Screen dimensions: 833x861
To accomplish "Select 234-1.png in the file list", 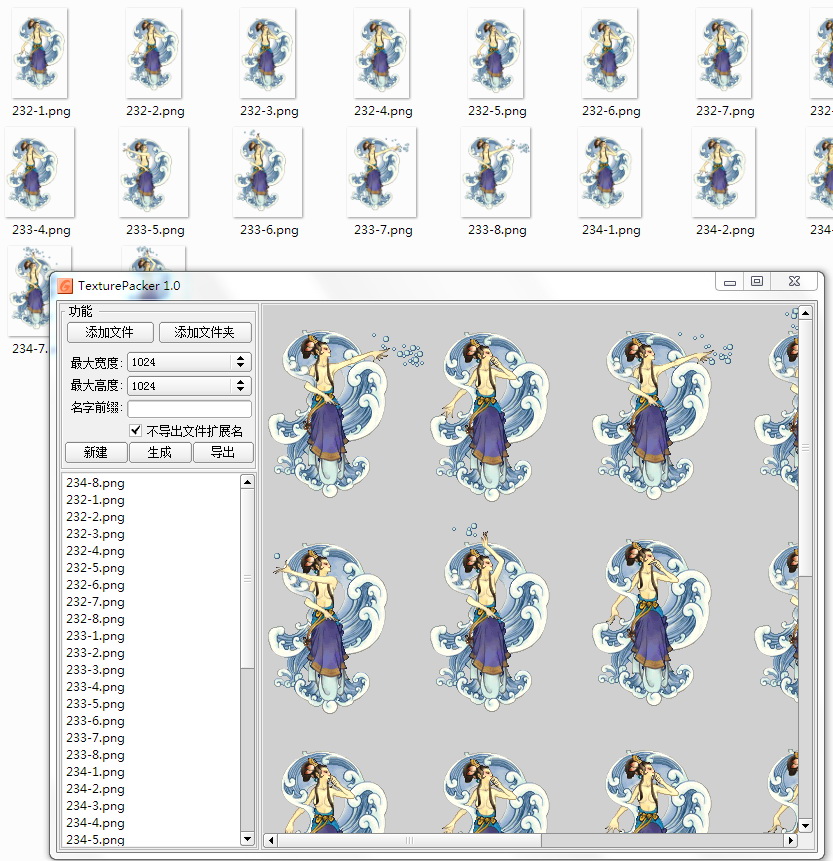I will click(96, 773).
